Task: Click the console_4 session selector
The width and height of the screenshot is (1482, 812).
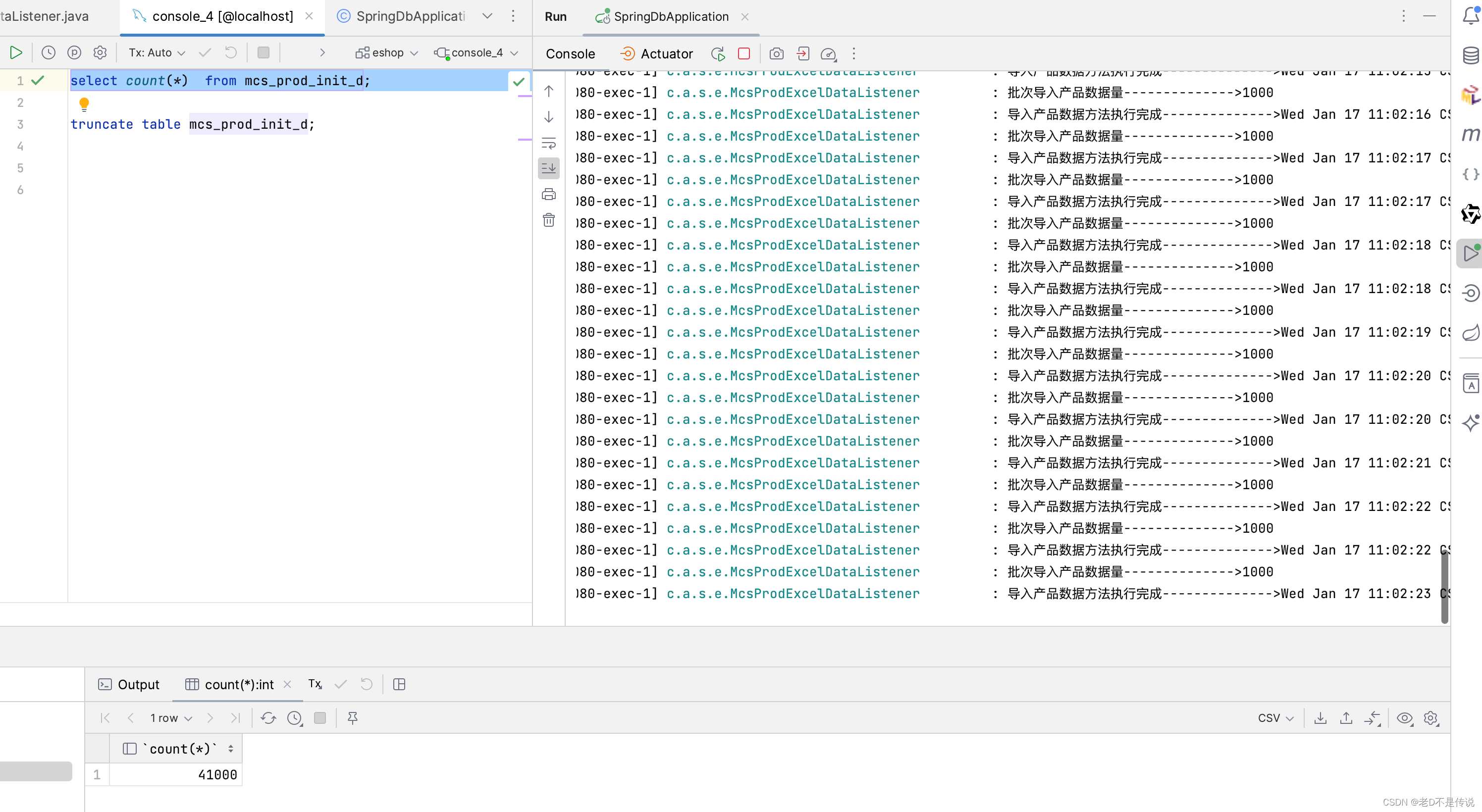Action: (476, 53)
